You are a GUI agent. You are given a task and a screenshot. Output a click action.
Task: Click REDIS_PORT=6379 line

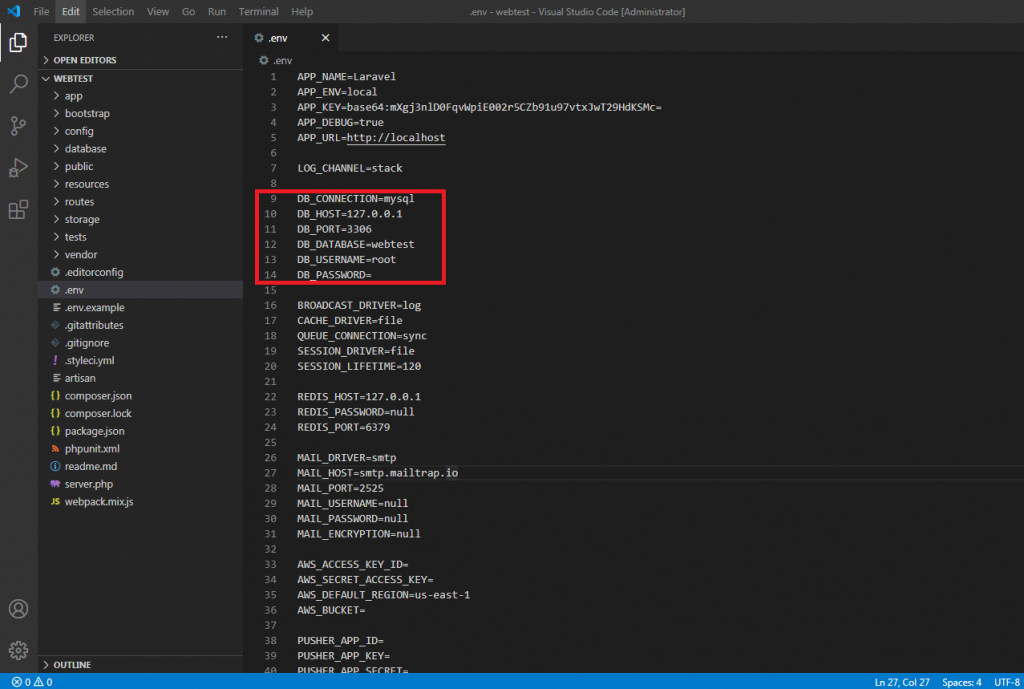[344, 427]
